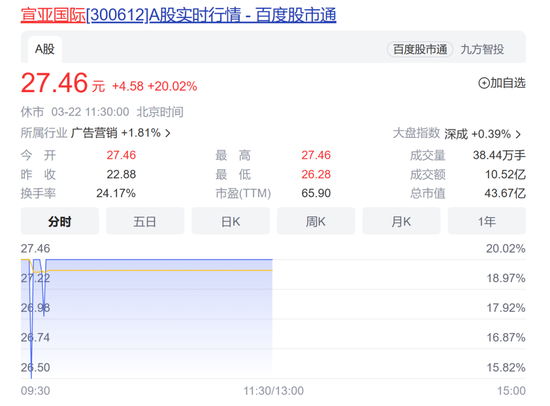This screenshot has height=406, width=550.
Task: Click the 昨收 value 22.88
Action: point(121,174)
